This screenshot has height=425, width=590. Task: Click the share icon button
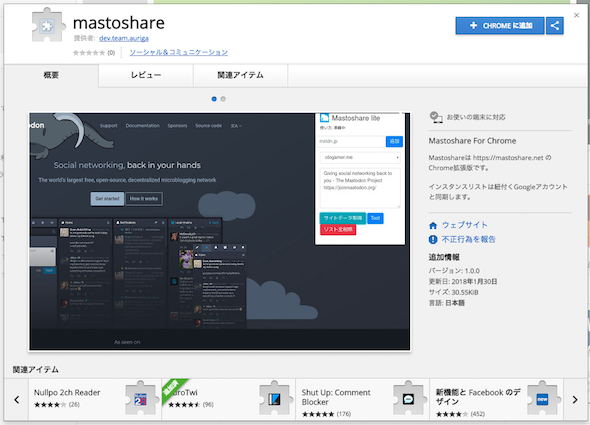point(555,26)
